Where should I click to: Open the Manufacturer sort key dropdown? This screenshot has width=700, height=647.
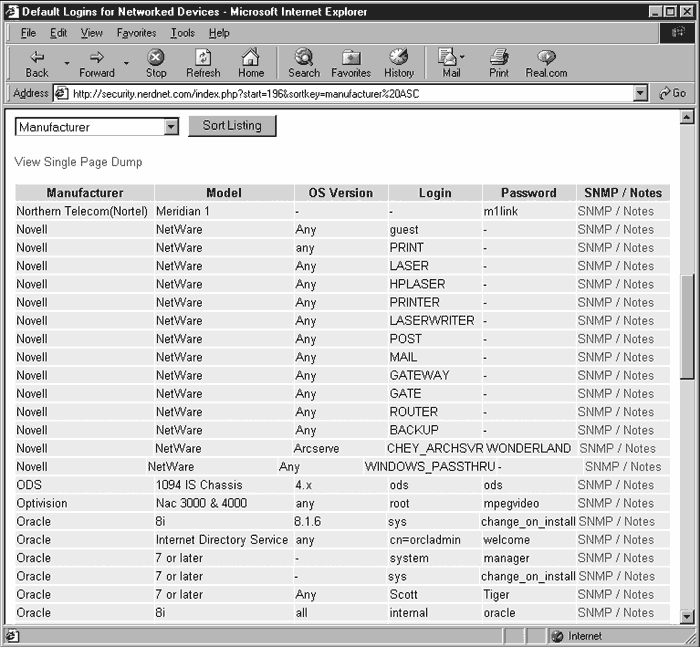point(171,127)
